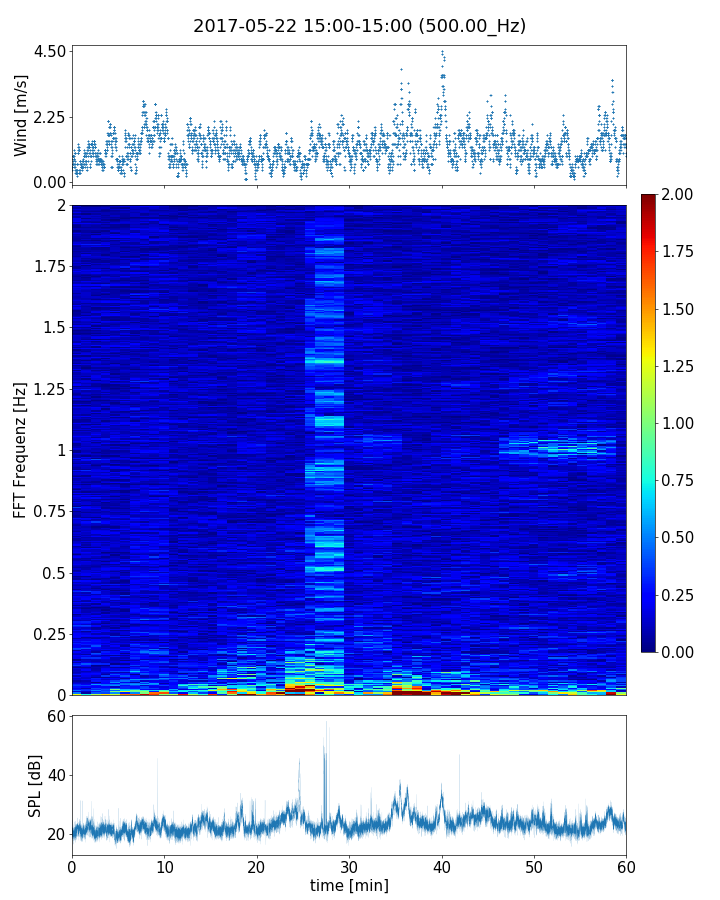
Task: Click the 40 tick on the SPL axis
Action: pos(54,775)
